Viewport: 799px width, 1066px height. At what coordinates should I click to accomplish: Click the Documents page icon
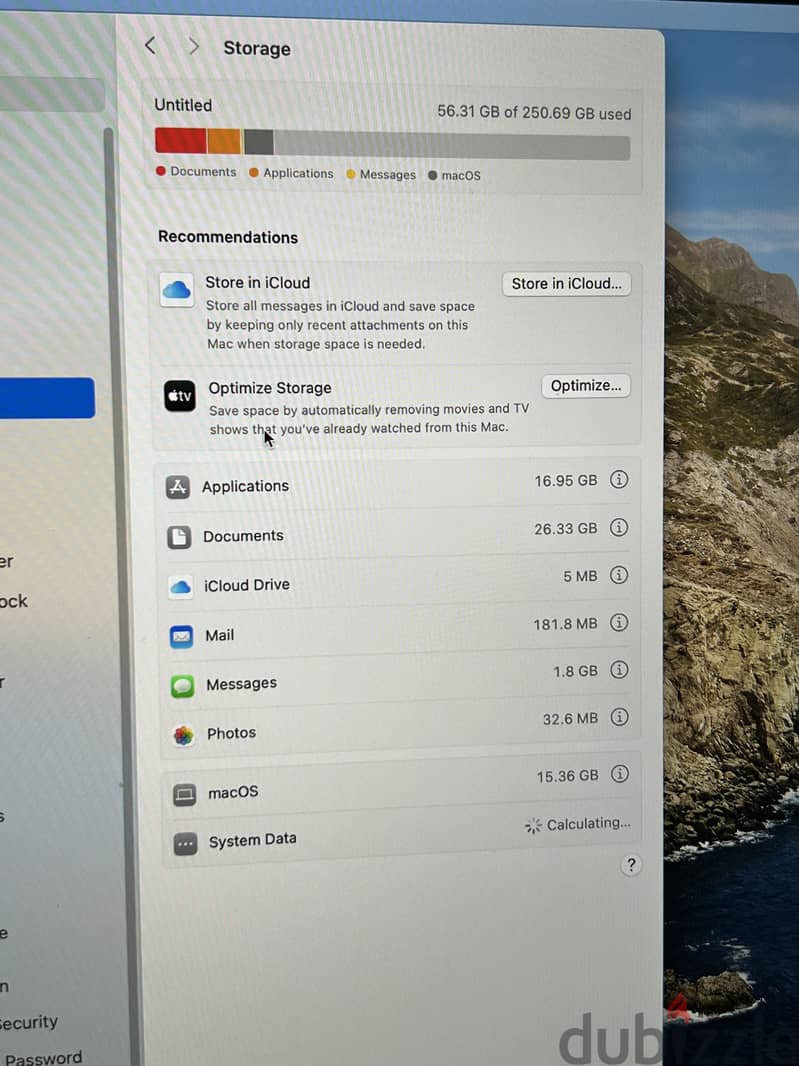coord(179,537)
